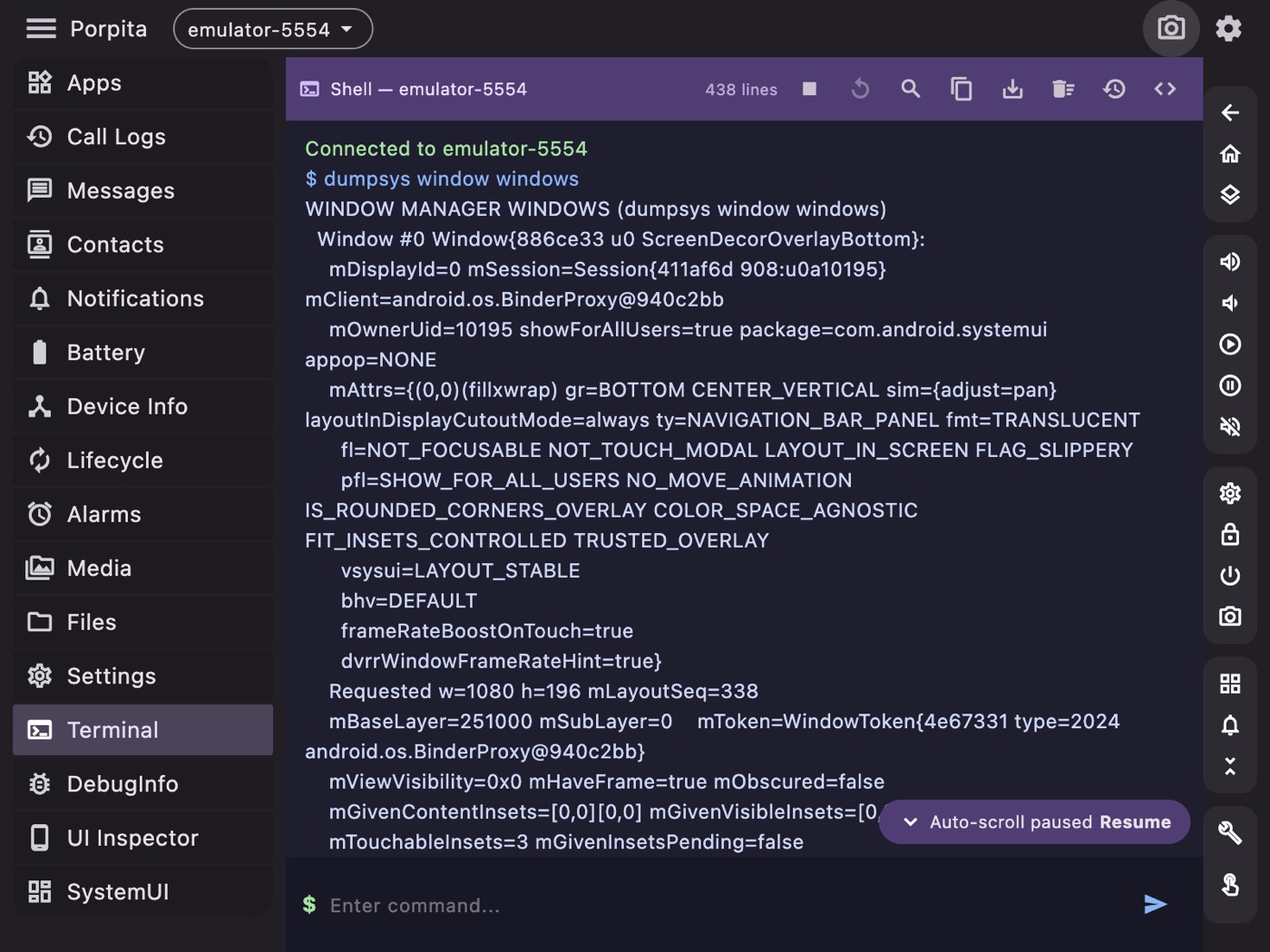The width and height of the screenshot is (1270, 952).
Task: Download the shell output to a file
Action: pos(1012,89)
